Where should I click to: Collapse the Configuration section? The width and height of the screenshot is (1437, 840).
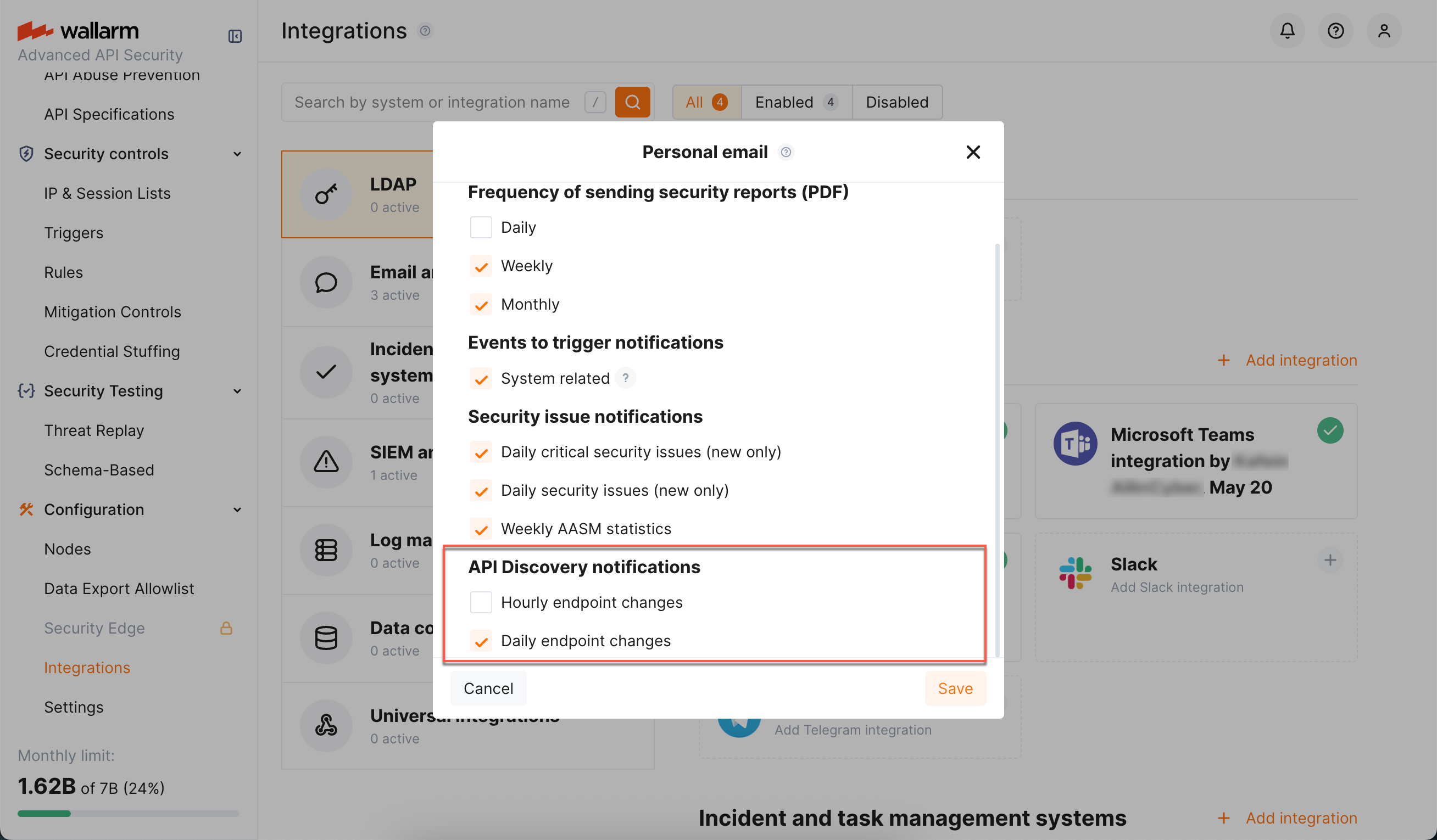tap(238, 509)
